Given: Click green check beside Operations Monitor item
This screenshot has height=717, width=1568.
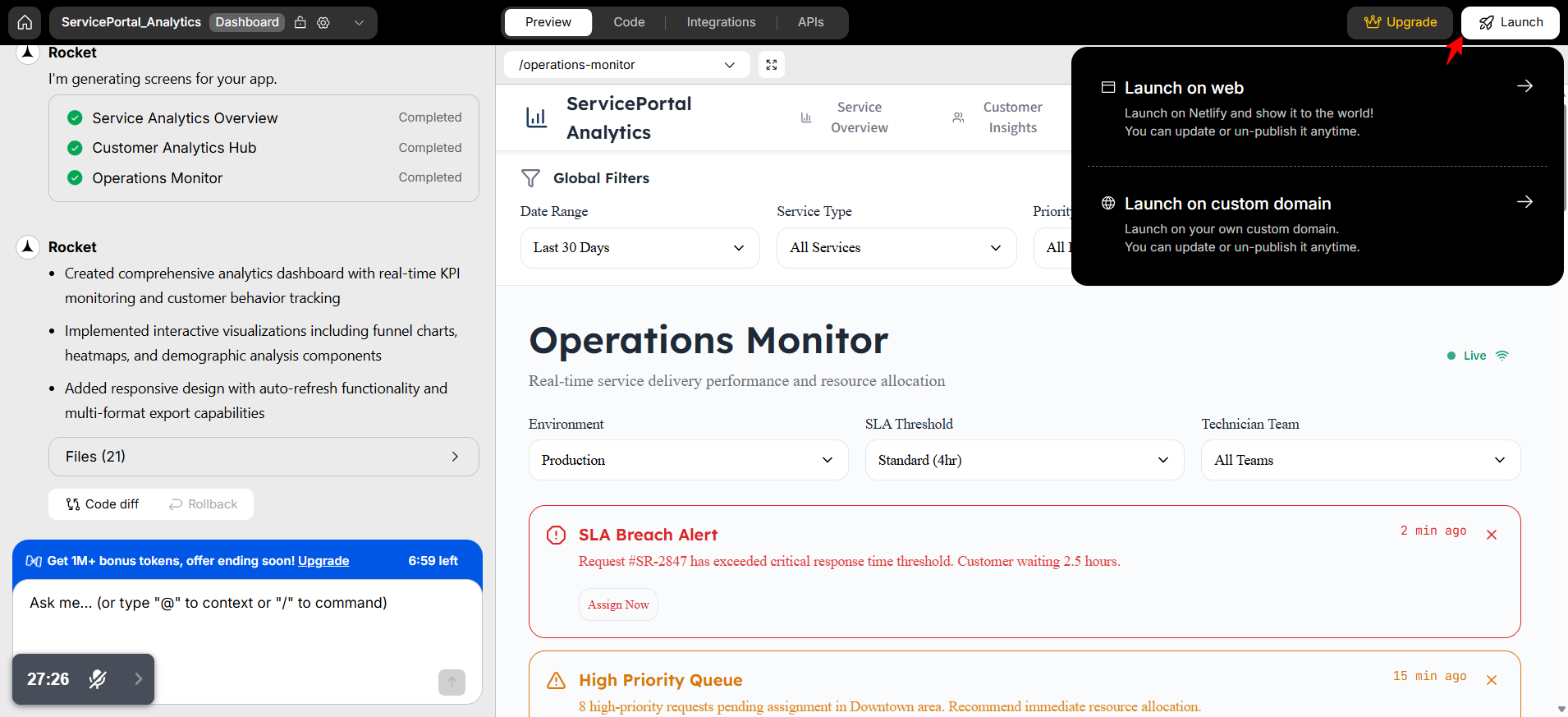Looking at the screenshot, I should [x=75, y=177].
